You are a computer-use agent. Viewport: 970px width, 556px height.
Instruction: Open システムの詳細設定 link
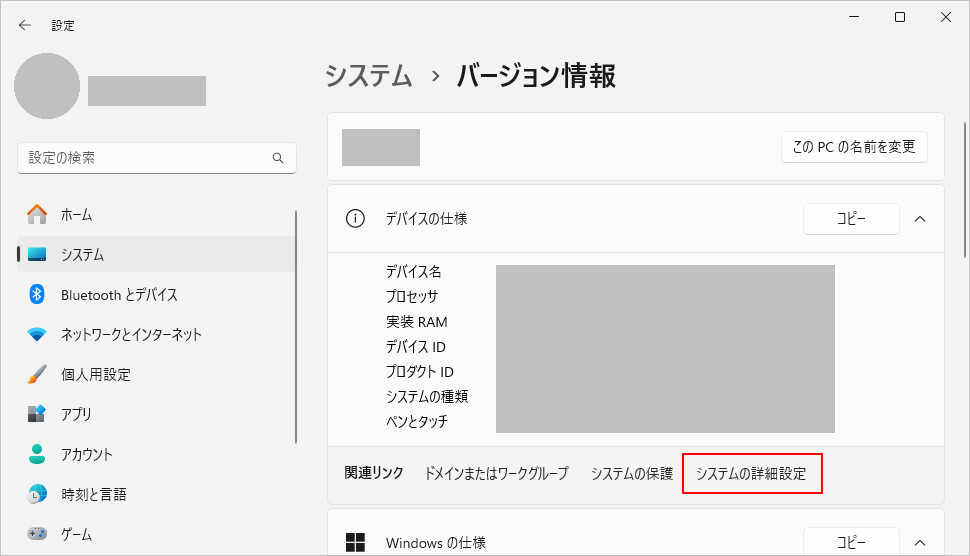point(751,473)
